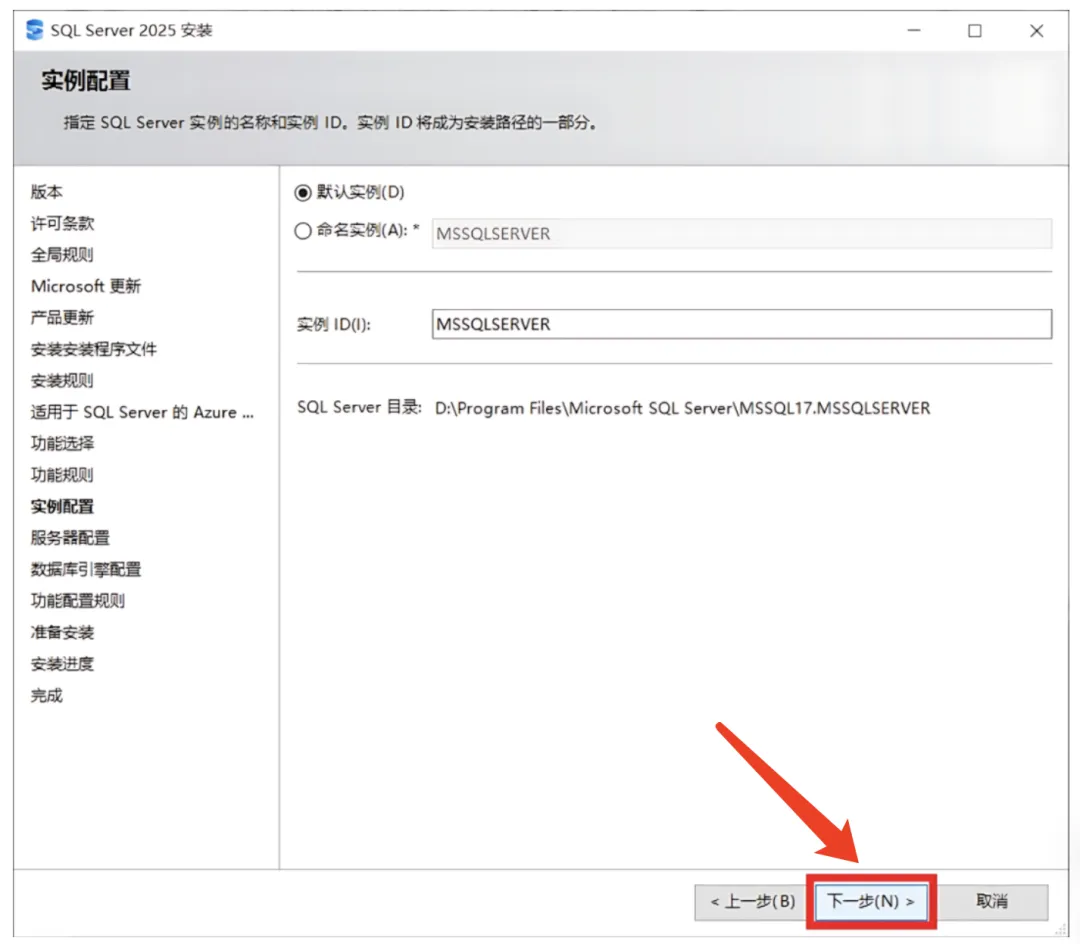The image size is (1080, 944).
Task: Click the SQL Server 目录: label
Action: (x=359, y=408)
